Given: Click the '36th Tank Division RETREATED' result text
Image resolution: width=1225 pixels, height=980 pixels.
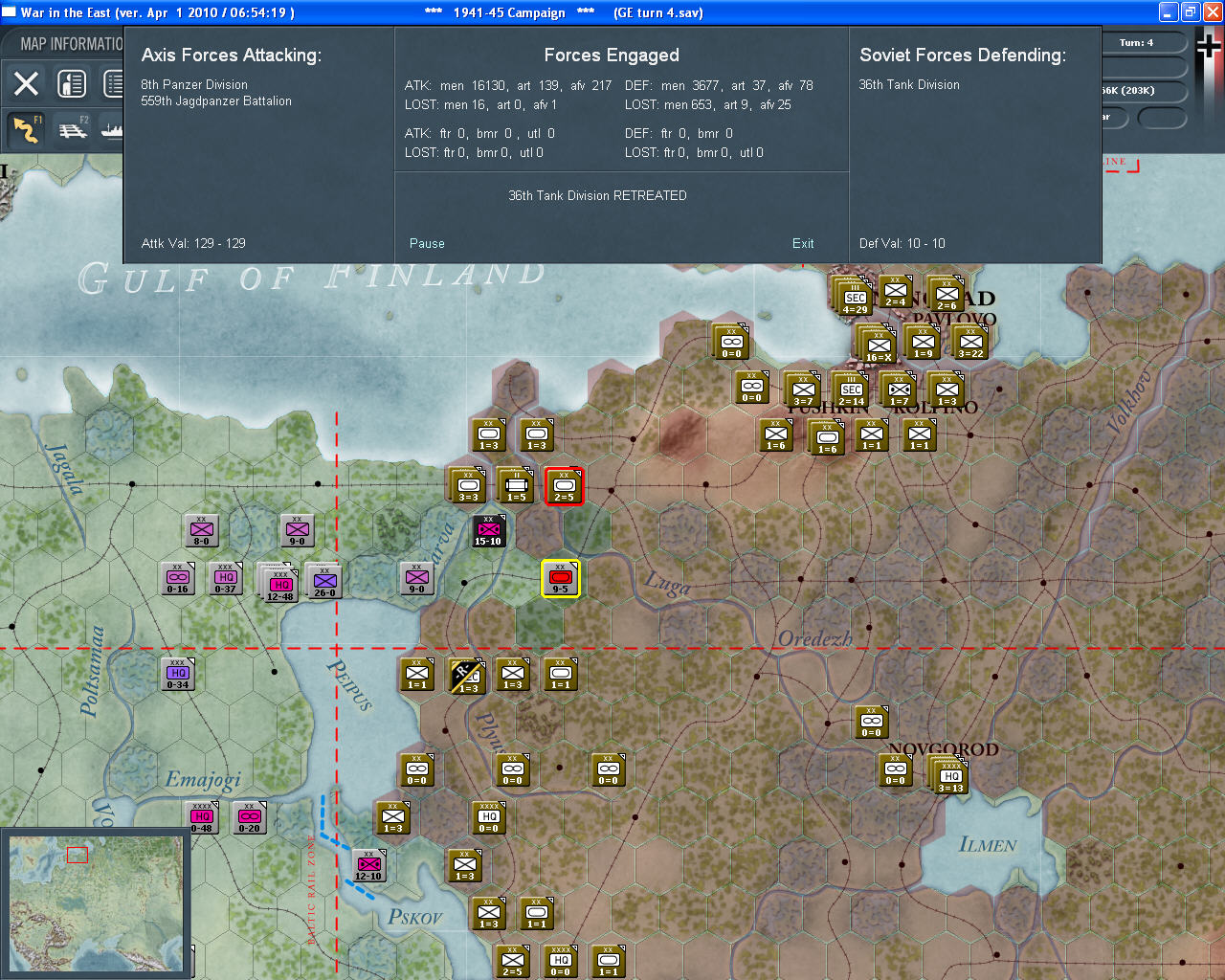Looking at the screenshot, I should pos(597,195).
